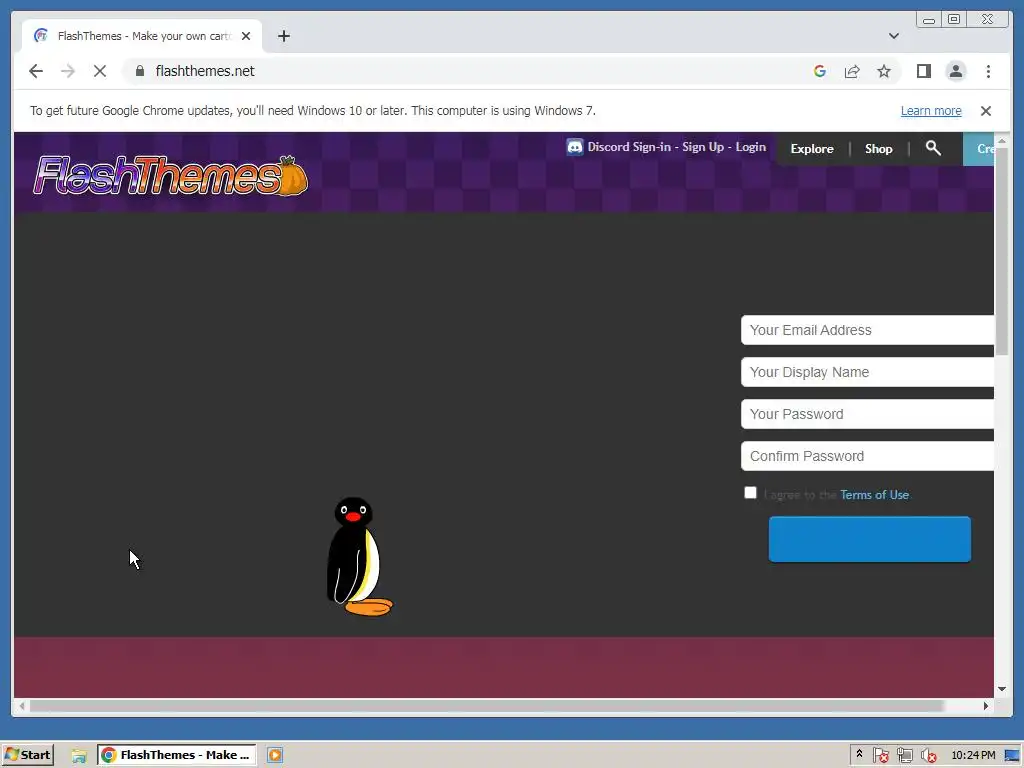Open the Learn more link
This screenshot has width=1024, height=768.
coord(931,111)
